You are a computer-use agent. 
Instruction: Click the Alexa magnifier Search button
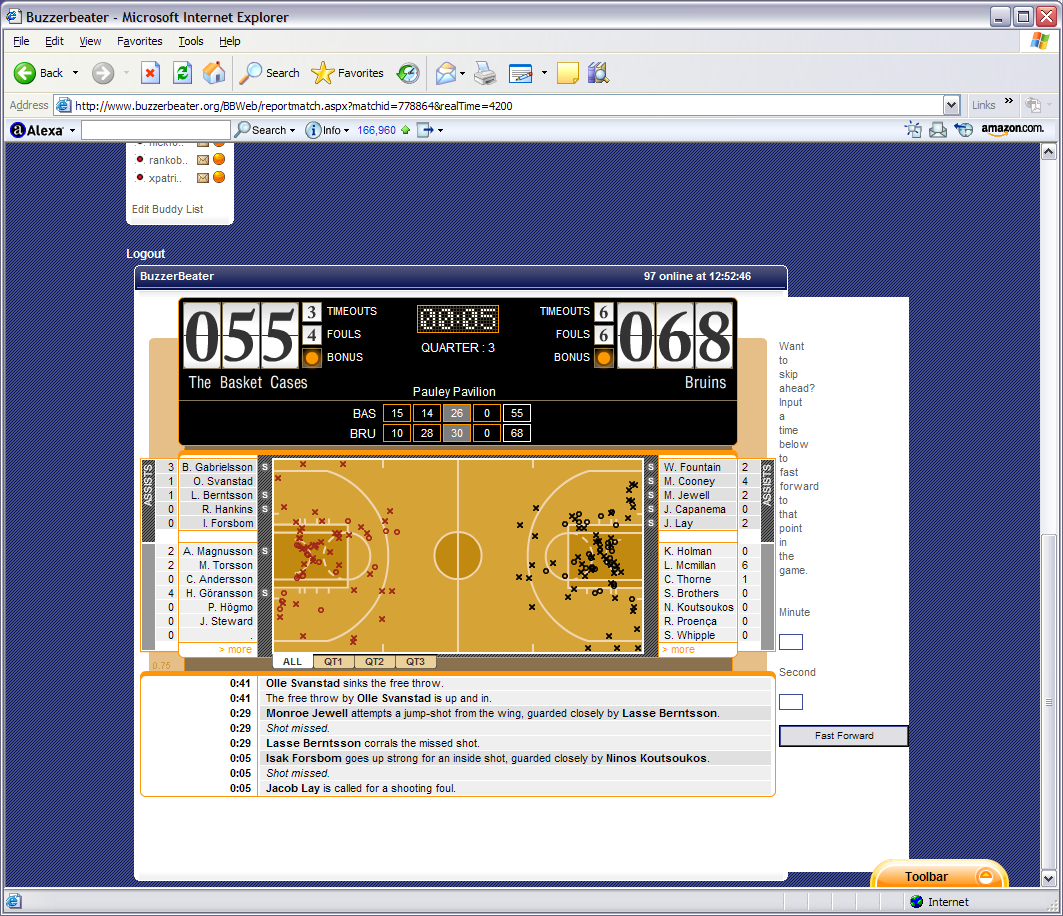(260, 130)
